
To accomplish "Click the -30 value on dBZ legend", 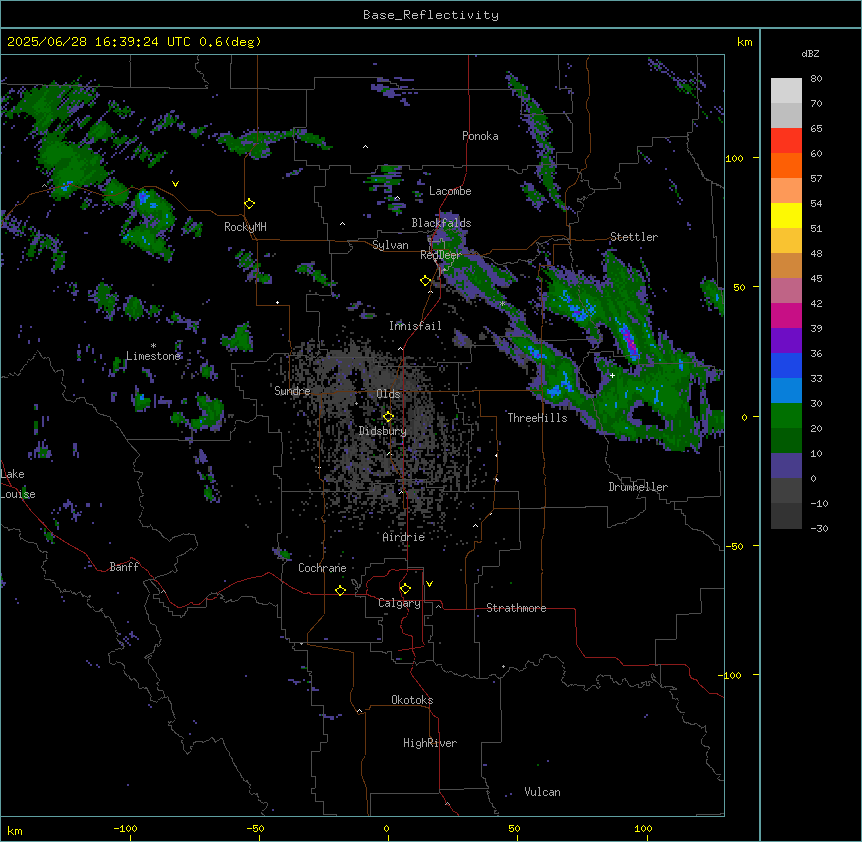I will tap(819, 528).
